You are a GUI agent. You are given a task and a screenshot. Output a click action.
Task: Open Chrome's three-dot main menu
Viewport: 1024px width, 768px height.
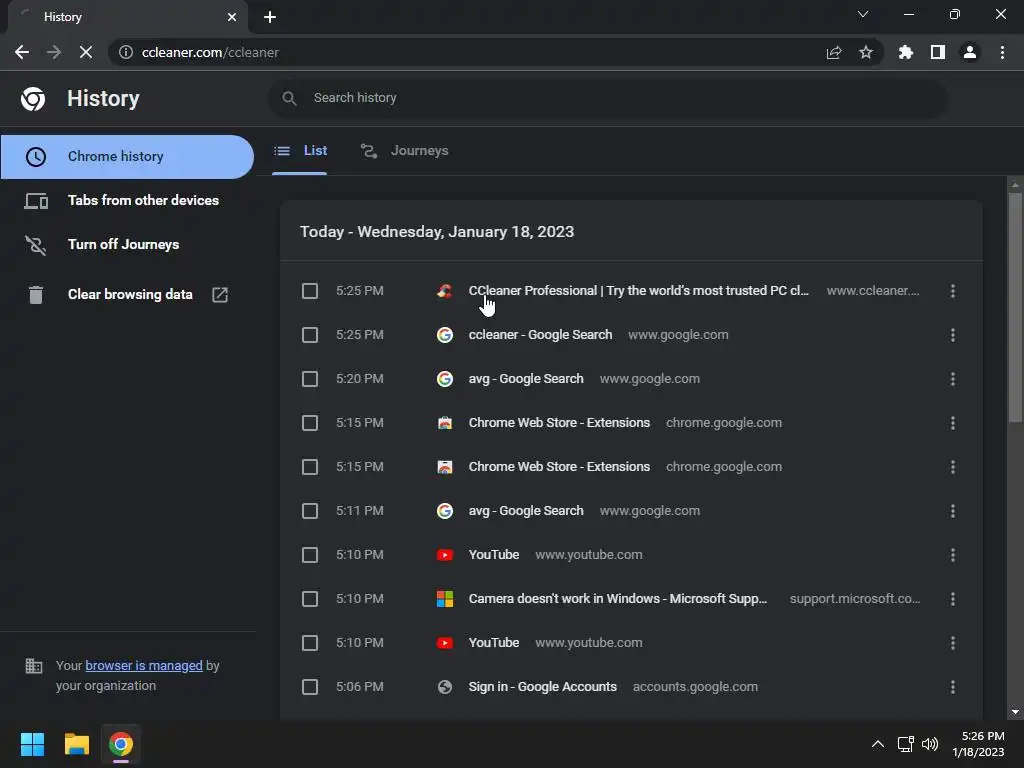pyautogui.click(x=1002, y=52)
